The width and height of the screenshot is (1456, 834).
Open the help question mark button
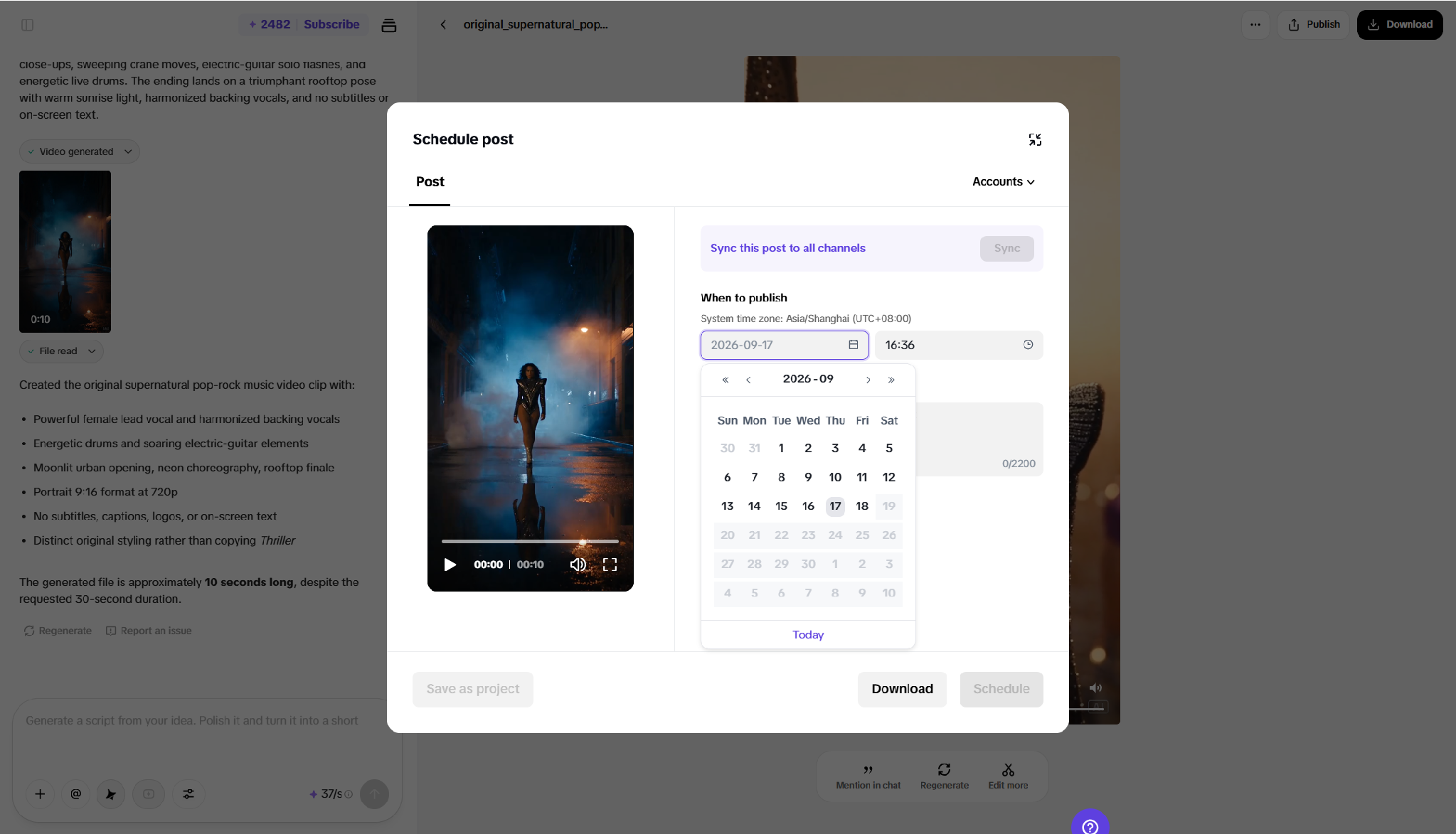(1090, 825)
